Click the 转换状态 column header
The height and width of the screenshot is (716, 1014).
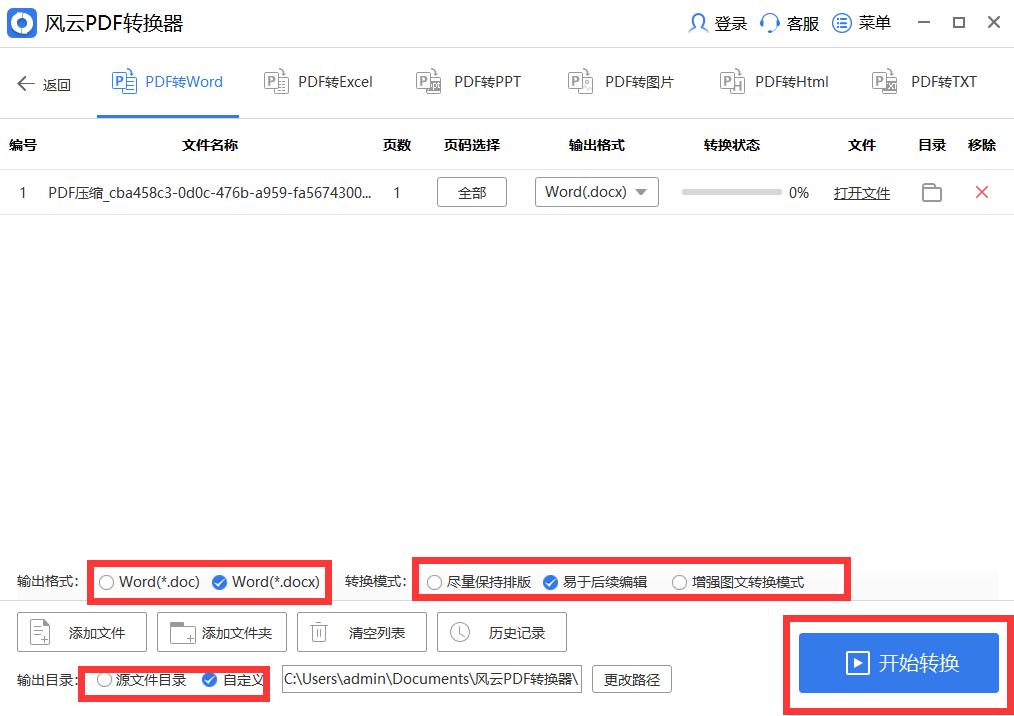[731, 145]
